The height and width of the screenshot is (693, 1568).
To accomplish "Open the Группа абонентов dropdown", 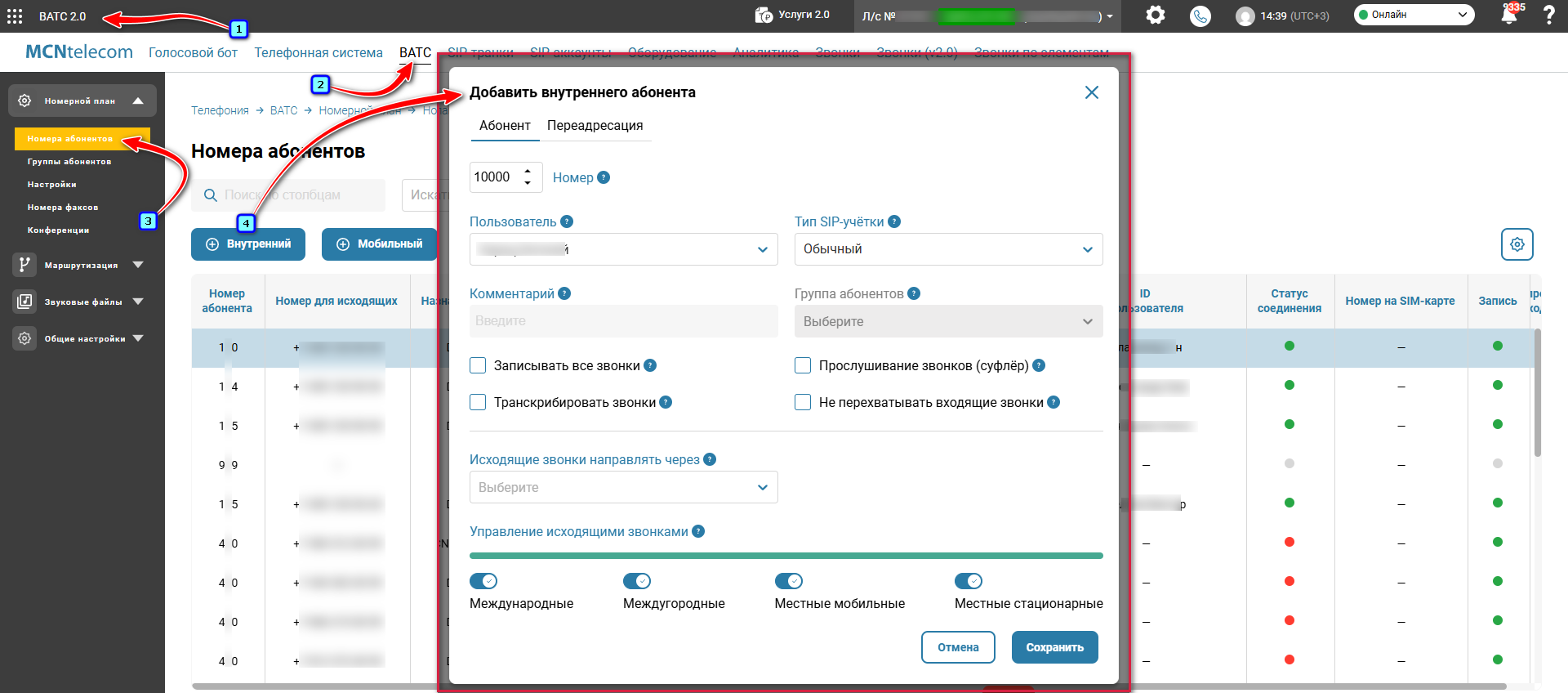I will (x=949, y=321).
